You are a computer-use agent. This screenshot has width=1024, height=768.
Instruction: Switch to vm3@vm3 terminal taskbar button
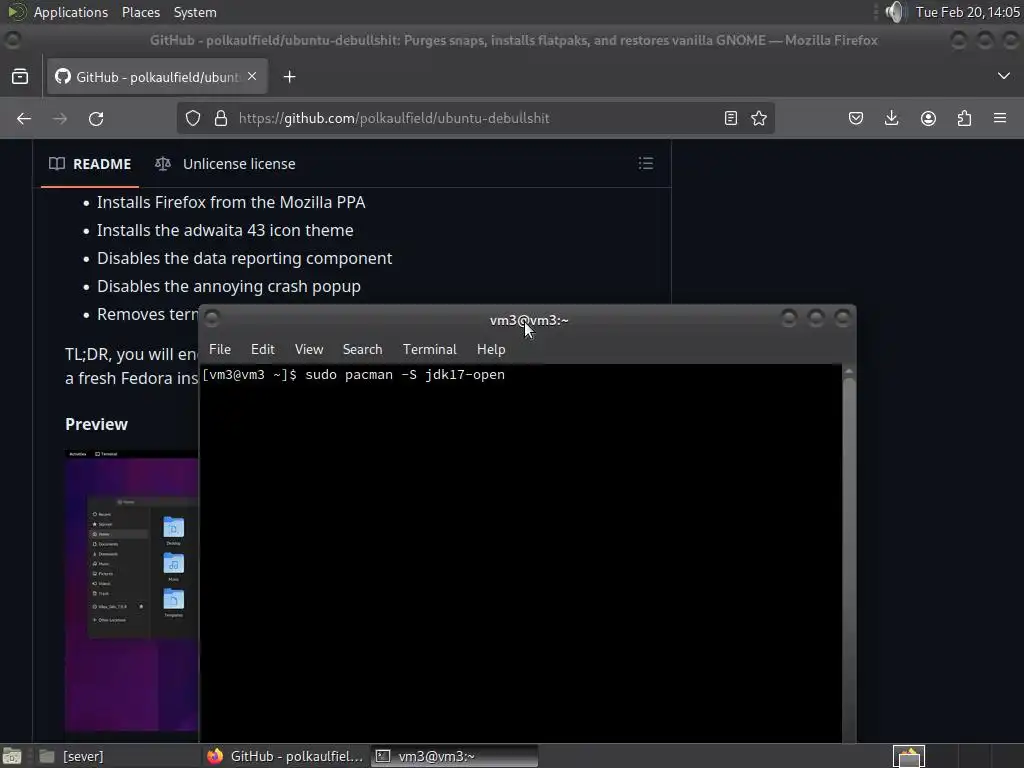click(455, 756)
